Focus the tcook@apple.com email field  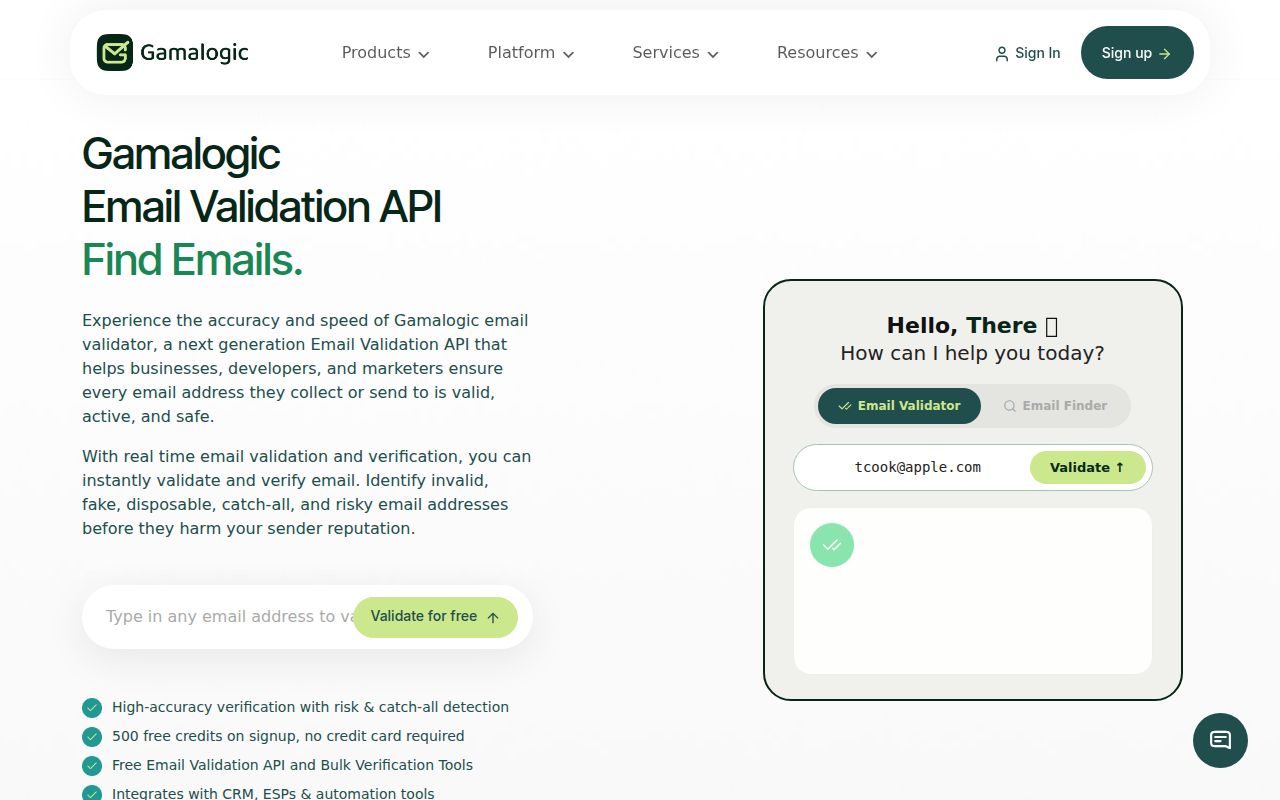pyautogui.click(x=917, y=467)
